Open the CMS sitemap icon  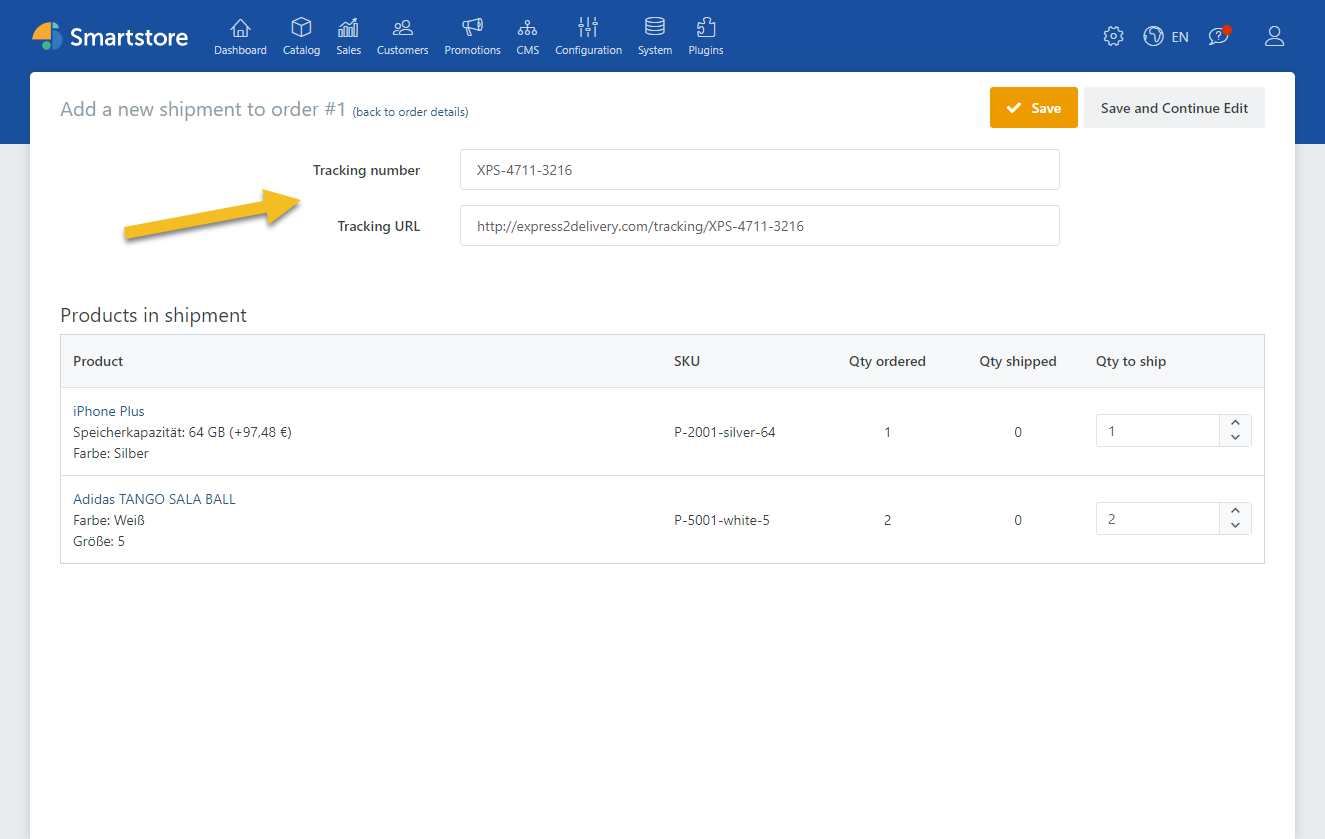[x=527, y=29]
